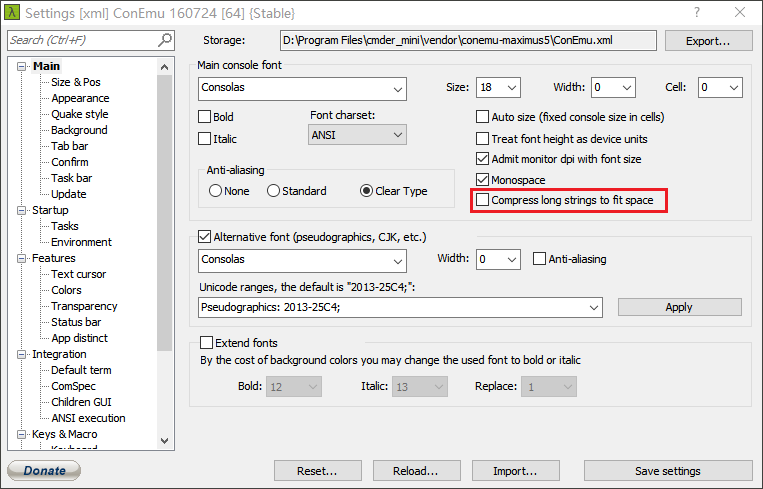Open Status bar settings page
The height and width of the screenshot is (489, 763).
tap(76, 322)
